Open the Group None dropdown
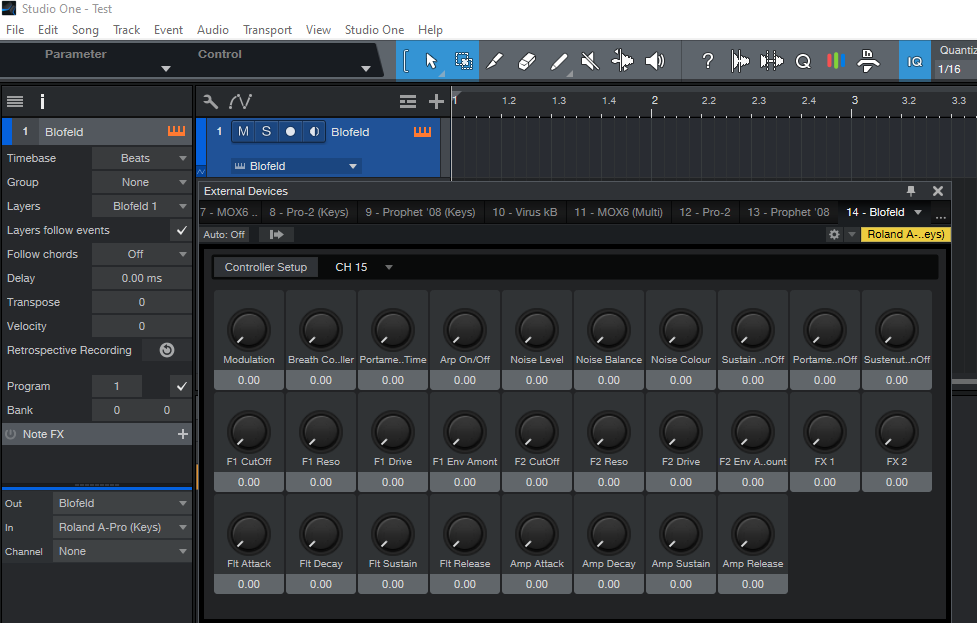This screenshot has width=977, height=623. point(141,182)
